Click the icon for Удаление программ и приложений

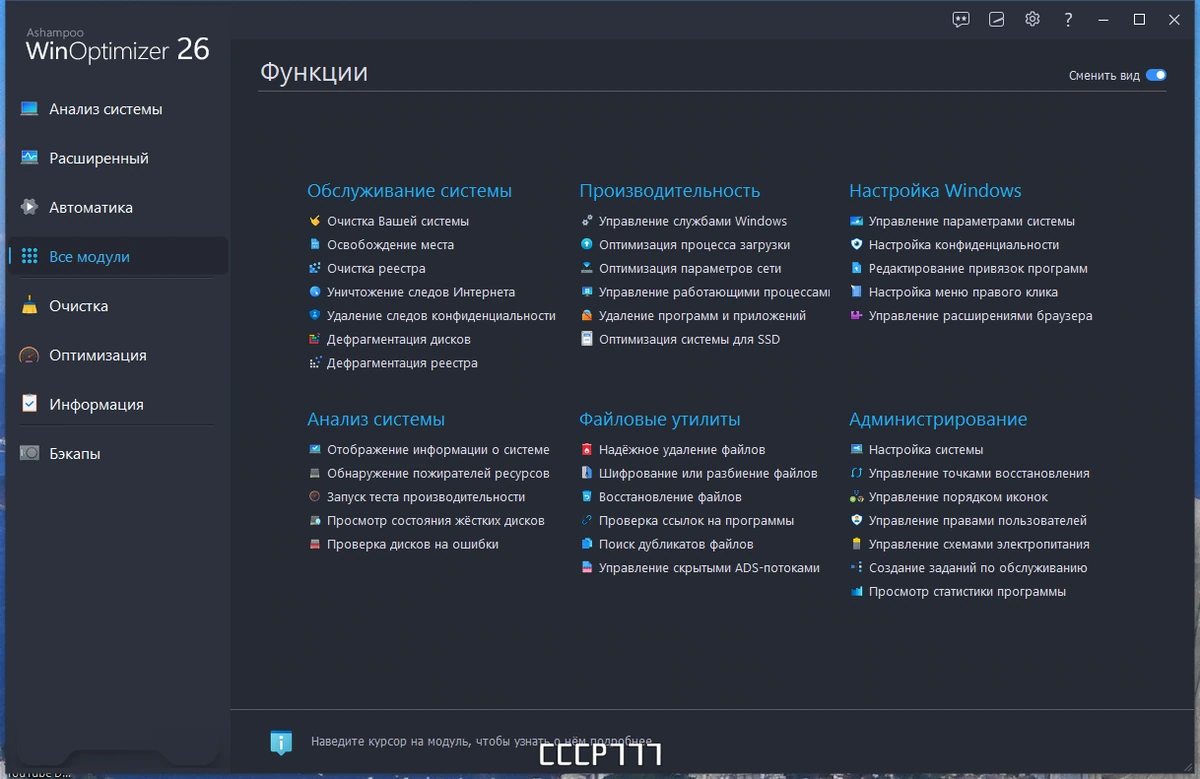[x=587, y=315]
